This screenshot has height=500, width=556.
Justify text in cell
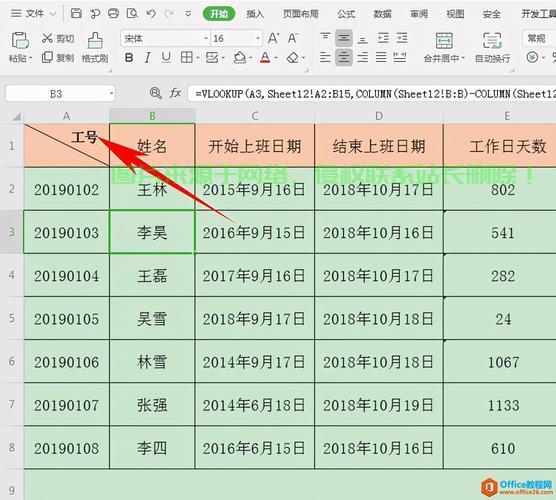click(x=381, y=57)
